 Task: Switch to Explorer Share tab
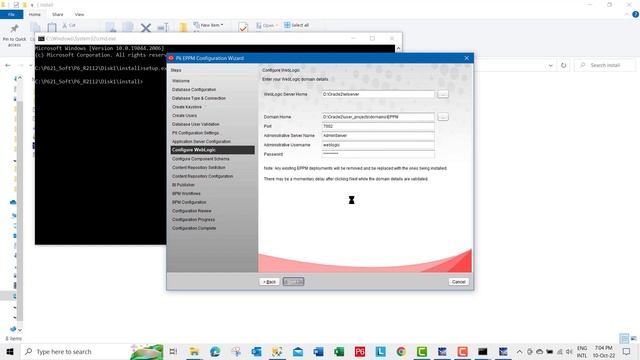tap(58, 14)
